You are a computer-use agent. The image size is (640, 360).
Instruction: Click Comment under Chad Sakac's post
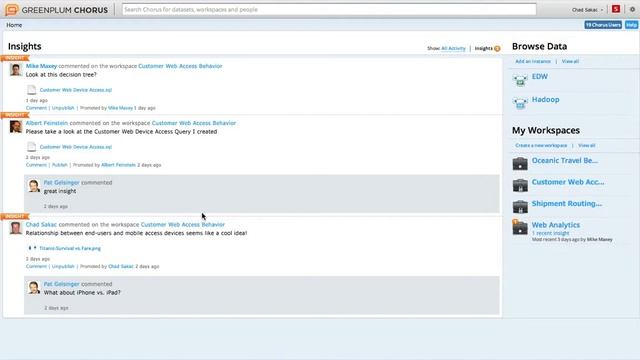tap(36, 266)
